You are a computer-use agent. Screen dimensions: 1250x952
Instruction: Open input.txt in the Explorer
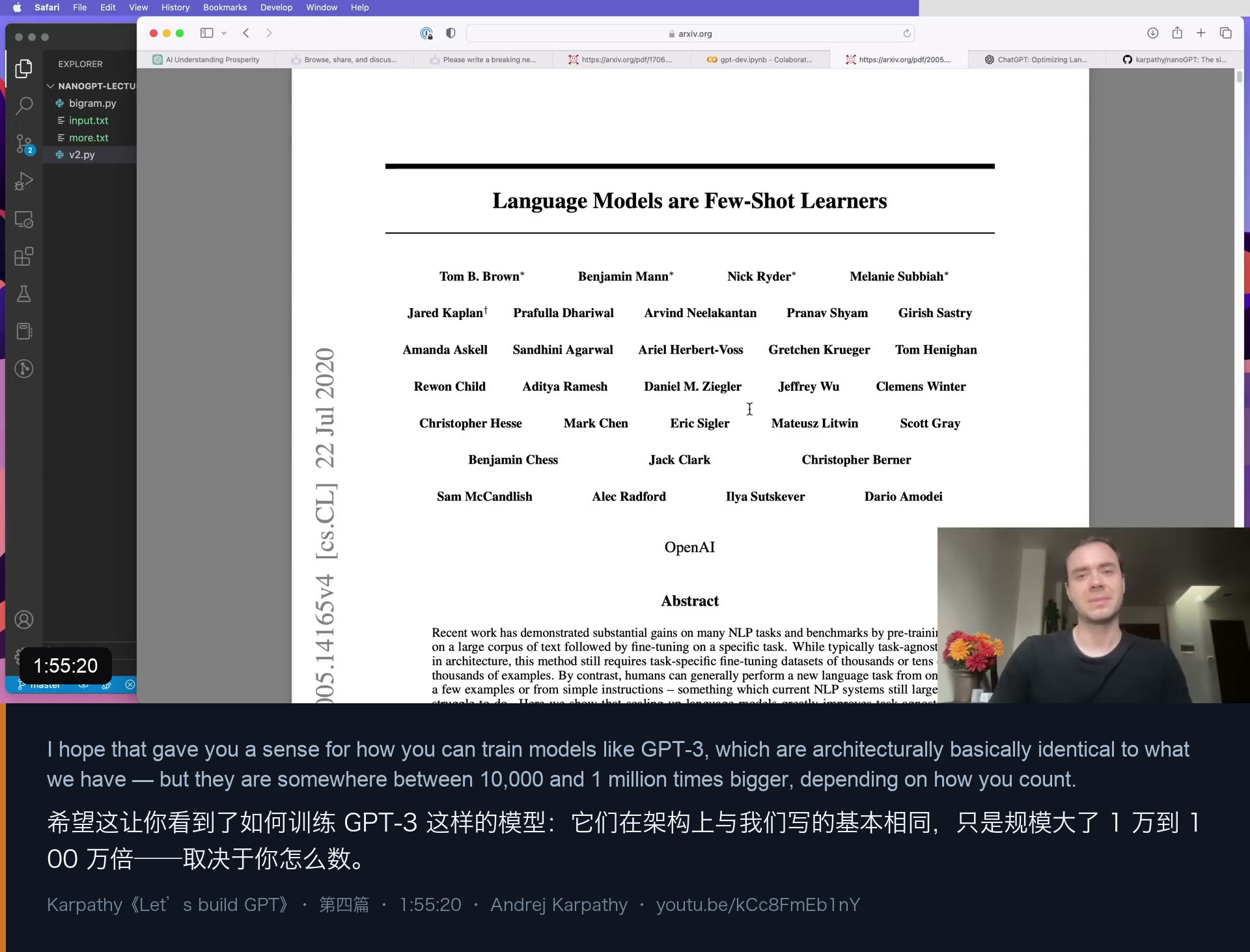click(90, 120)
